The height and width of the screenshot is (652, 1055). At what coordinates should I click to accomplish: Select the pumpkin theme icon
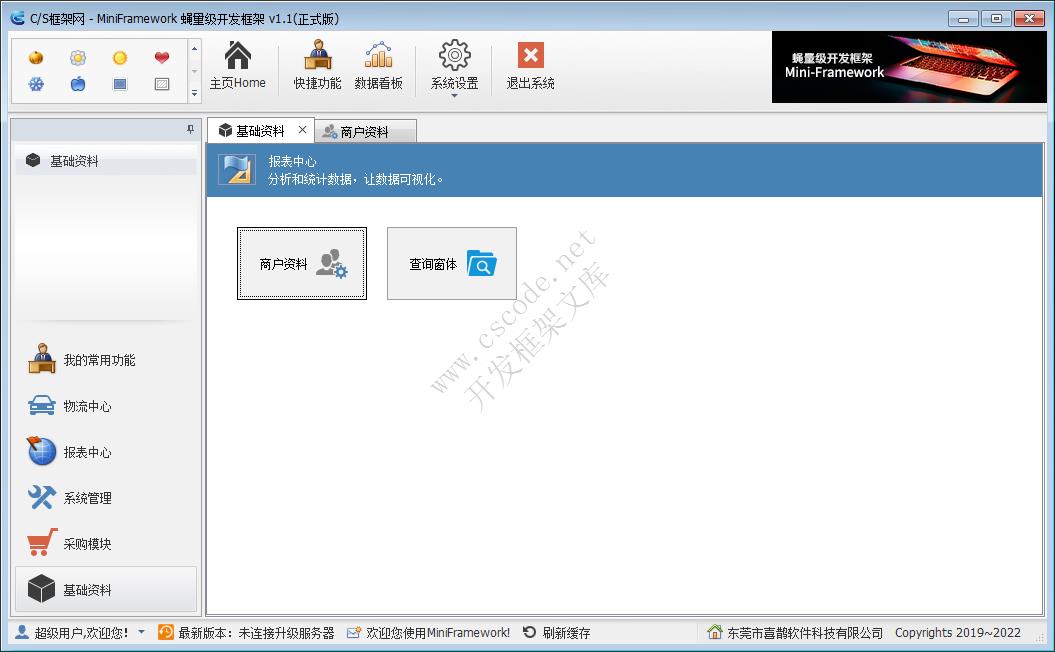(x=36, y=58)
